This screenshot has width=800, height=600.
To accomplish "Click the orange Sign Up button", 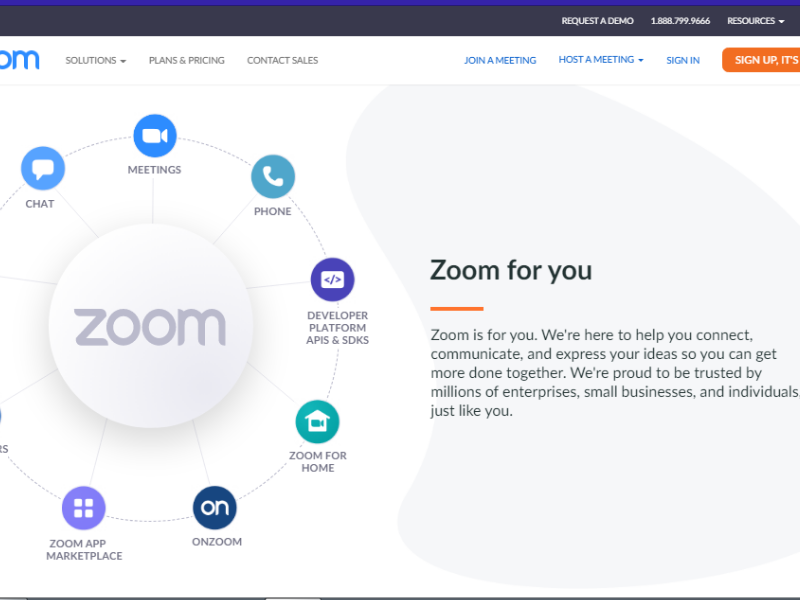I will point(761,60).
